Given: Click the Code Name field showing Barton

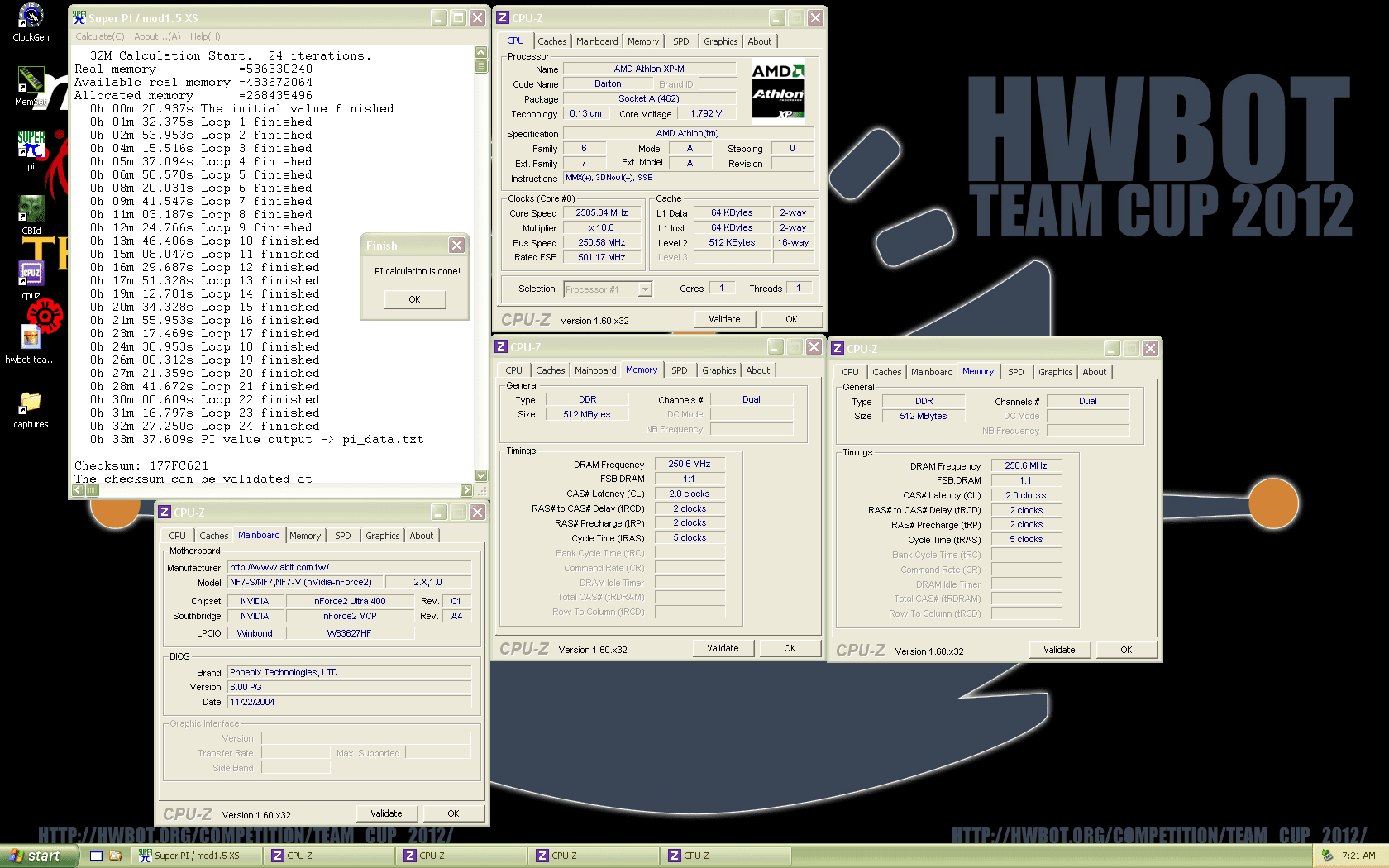Looking at the screenshot, I should [x=608, y=83].
